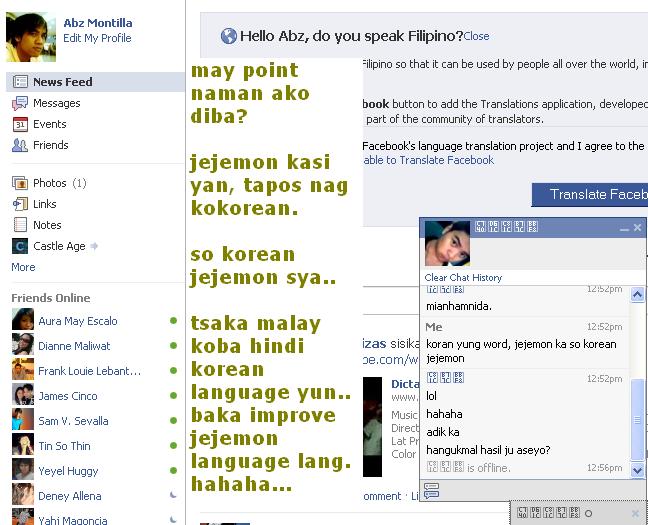Click James Cinco's avatar thumbnail
The height and width of the screenshot is (525, 648).
pos(23,394)
